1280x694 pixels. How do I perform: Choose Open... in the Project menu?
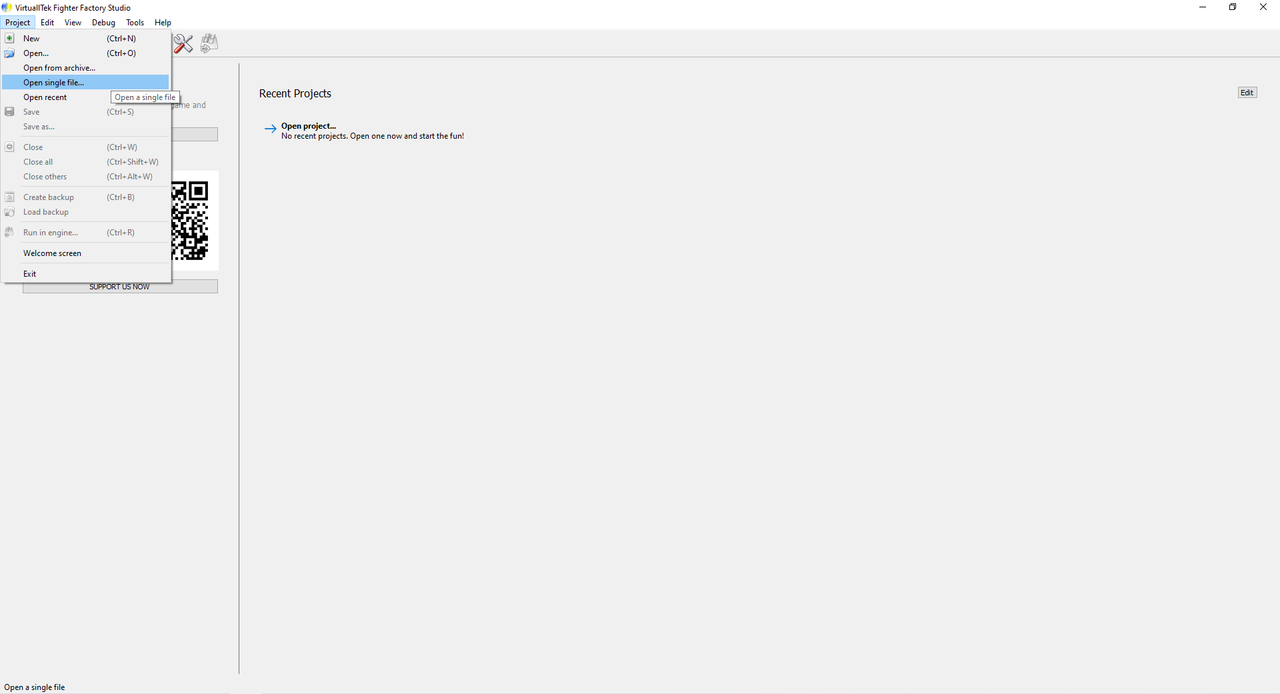click(x=86, y=53)
